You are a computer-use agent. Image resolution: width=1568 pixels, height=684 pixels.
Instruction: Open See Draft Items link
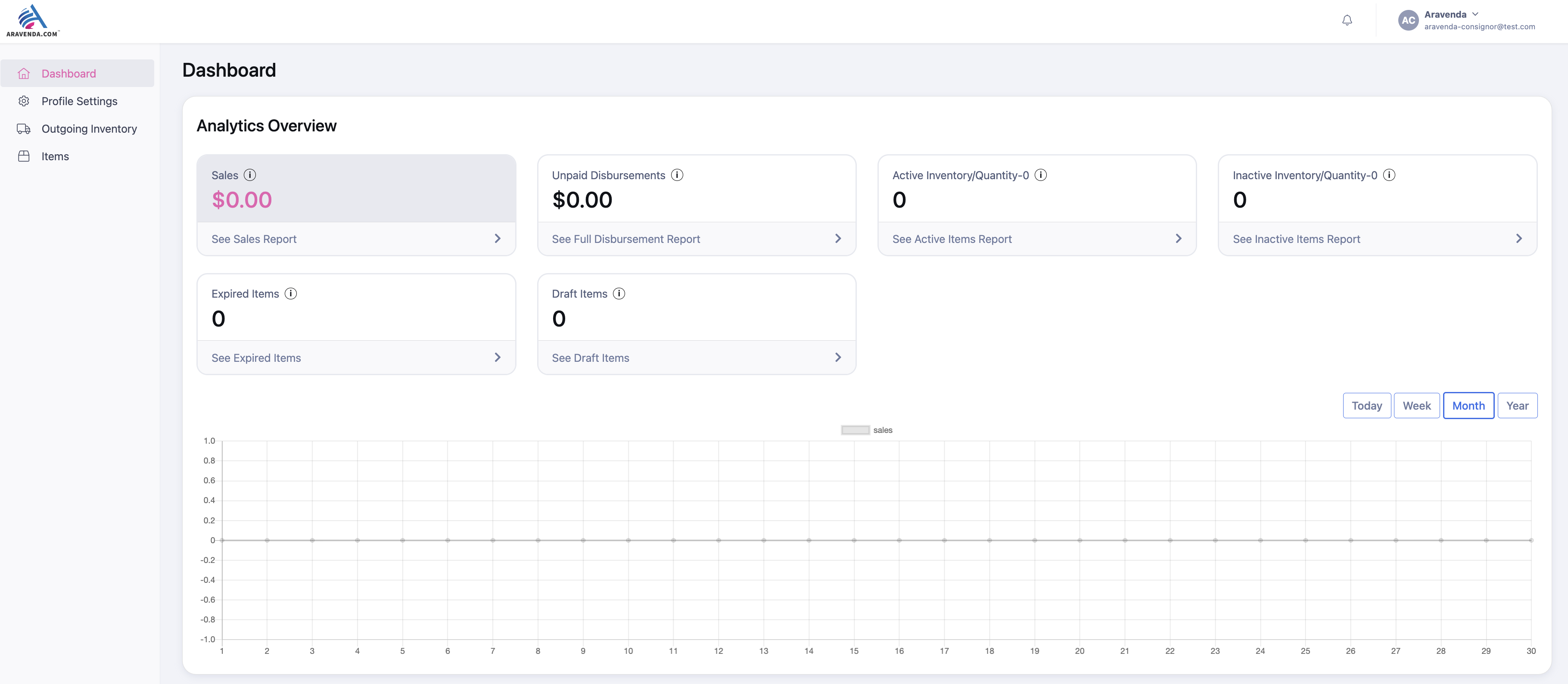(x=591, y=358)
